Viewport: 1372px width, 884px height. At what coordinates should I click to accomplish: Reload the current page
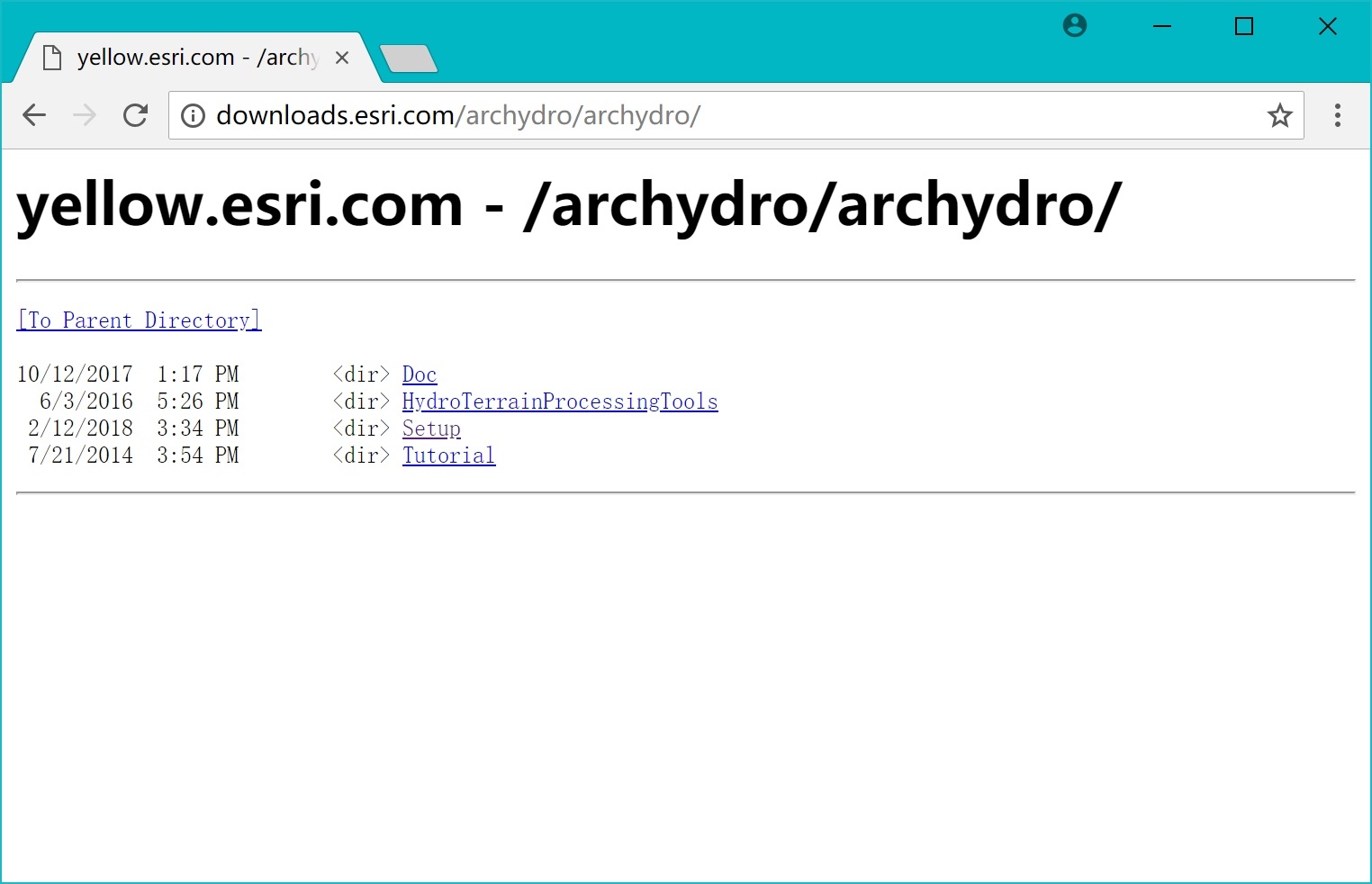point(135,115)
